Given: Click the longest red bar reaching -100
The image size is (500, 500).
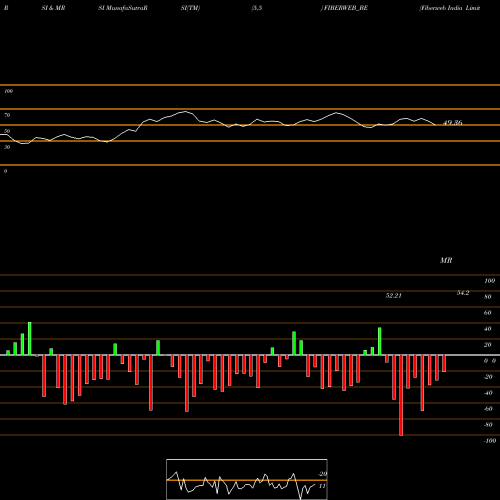Looking at the screenshot, I should coord(401,395).
